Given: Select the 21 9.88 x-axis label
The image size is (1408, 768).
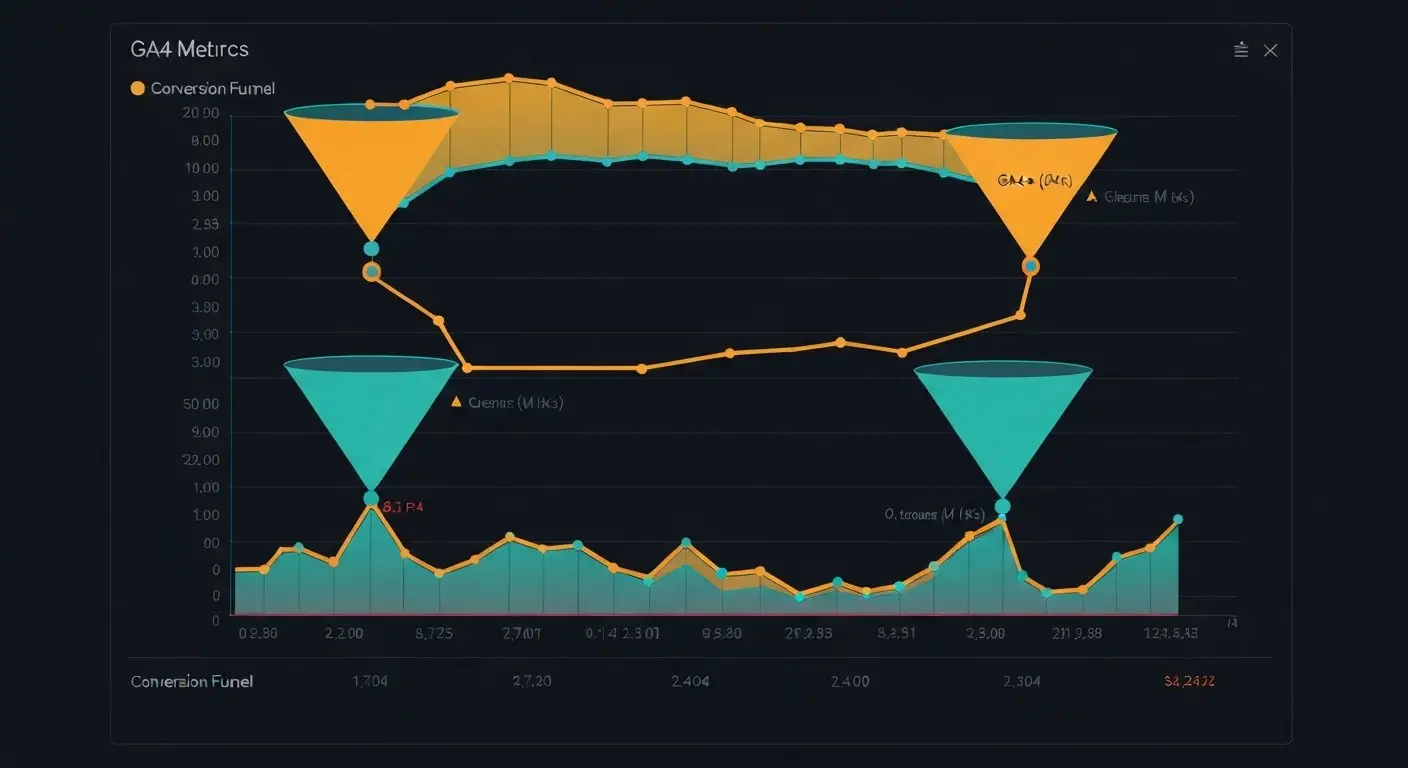Looking at the screenshot, I should (x=1076, y=633).
